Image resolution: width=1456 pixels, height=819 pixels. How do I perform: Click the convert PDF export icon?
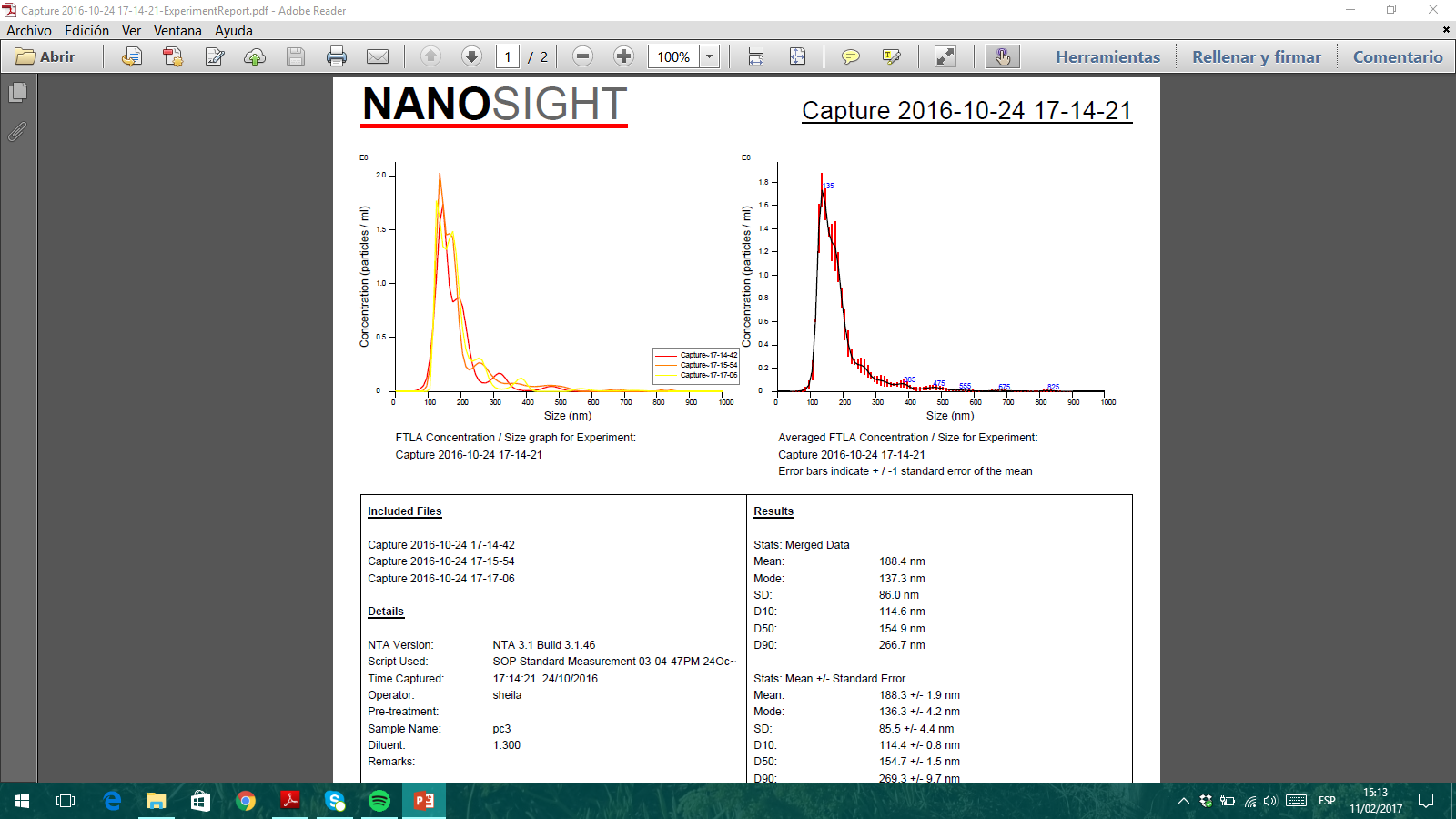point(173,56)
